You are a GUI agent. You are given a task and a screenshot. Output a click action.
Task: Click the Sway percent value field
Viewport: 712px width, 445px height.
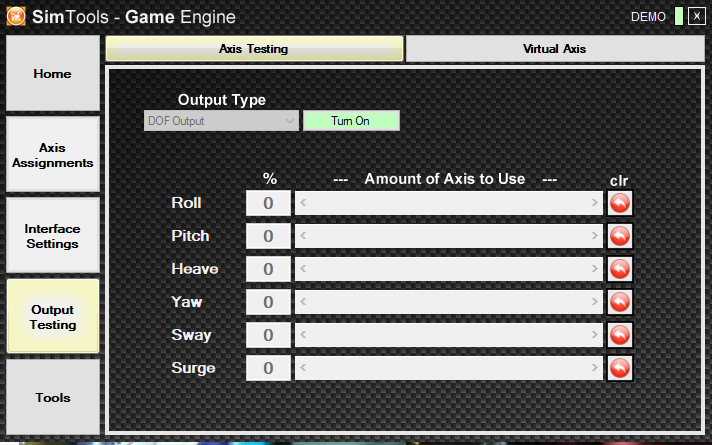[268, 335]
